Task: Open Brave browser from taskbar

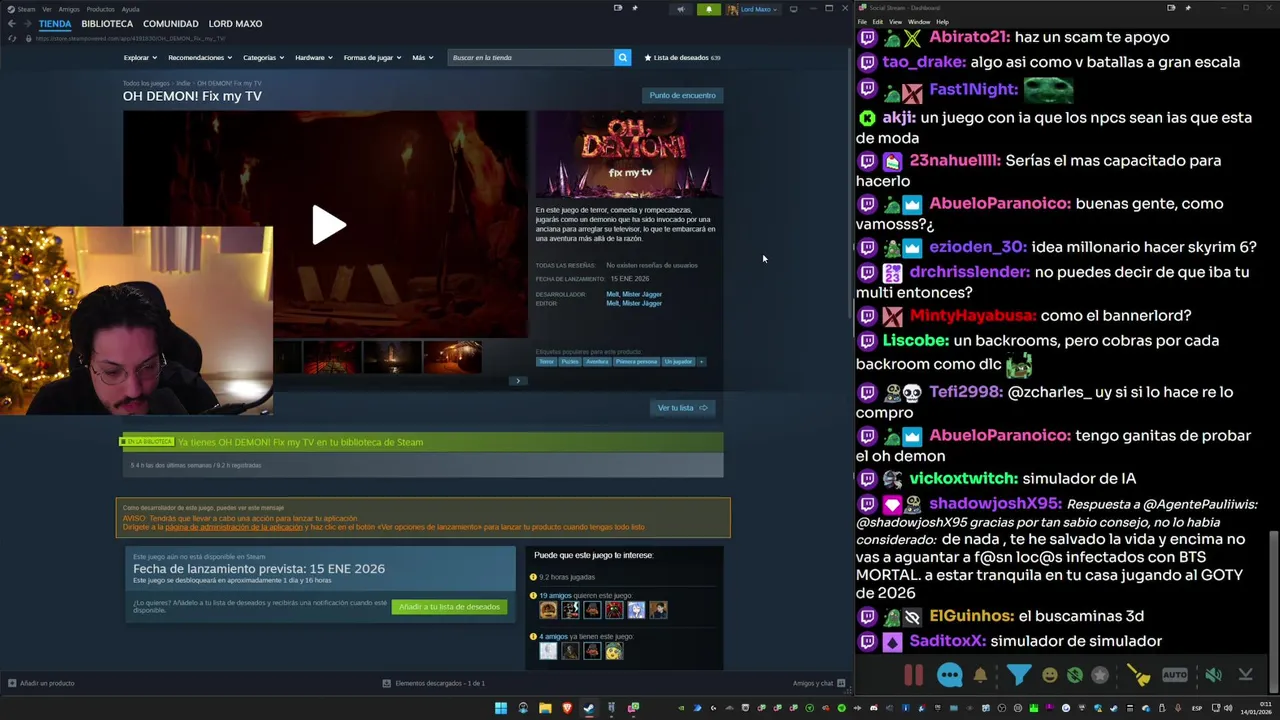Action: tap(567, 708)
